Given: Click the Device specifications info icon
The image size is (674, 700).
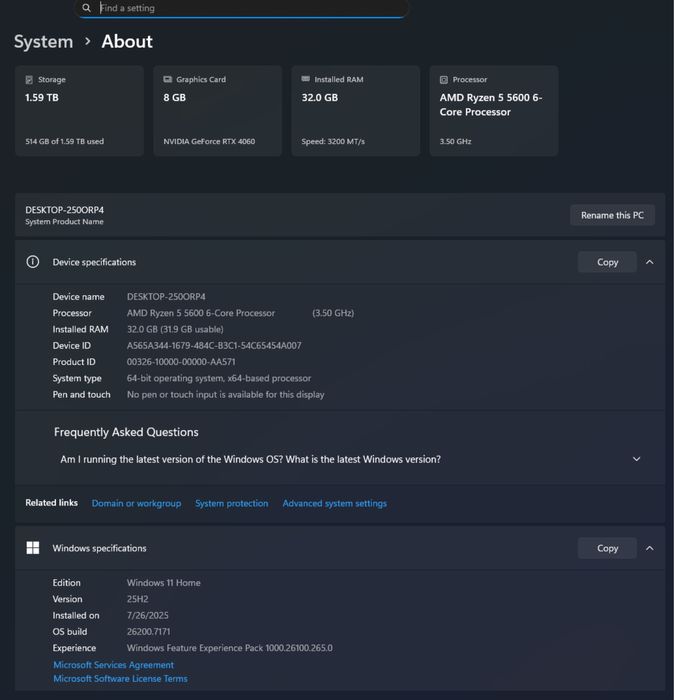Looking at the screenshot, I should [x=33, y=262].
